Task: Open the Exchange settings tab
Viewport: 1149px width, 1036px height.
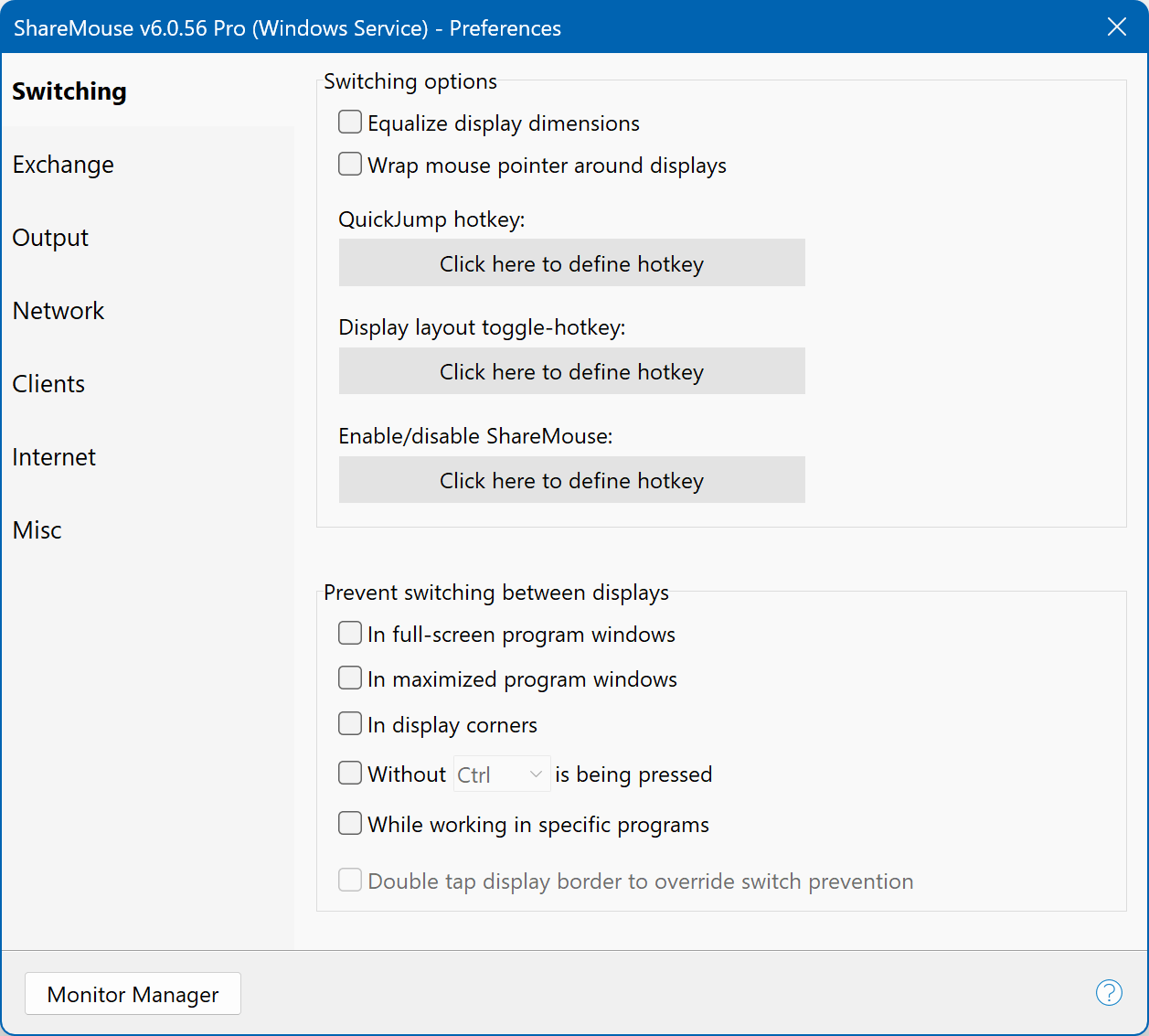Action: [148, 165]
